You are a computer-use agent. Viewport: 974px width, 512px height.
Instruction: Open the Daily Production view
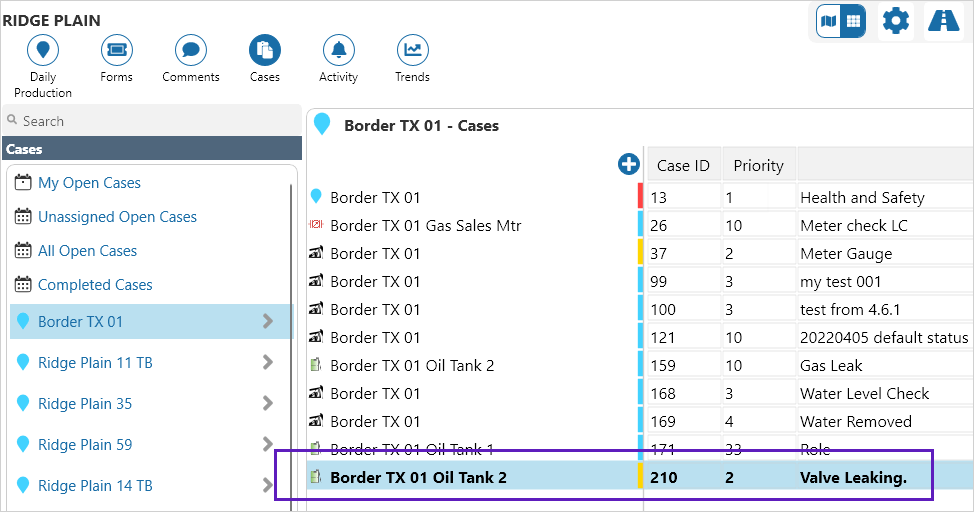42,51
